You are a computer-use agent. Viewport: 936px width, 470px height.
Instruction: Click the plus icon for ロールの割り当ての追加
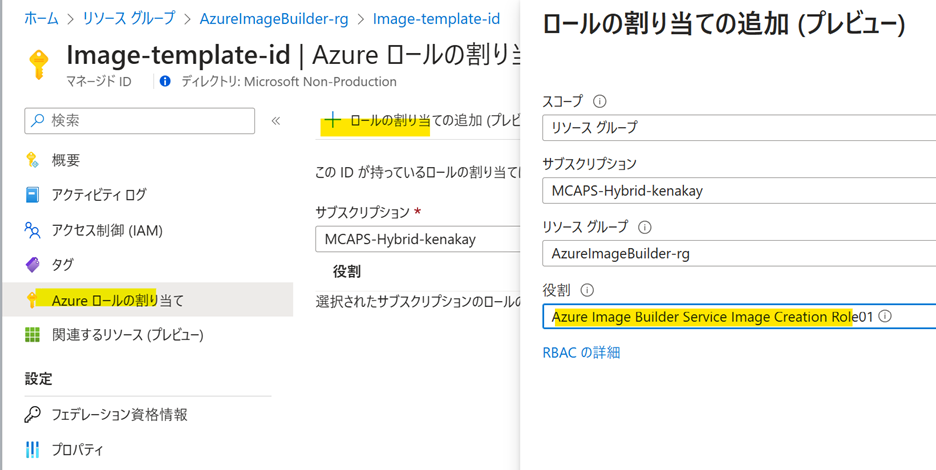click(x=332, y=121)
